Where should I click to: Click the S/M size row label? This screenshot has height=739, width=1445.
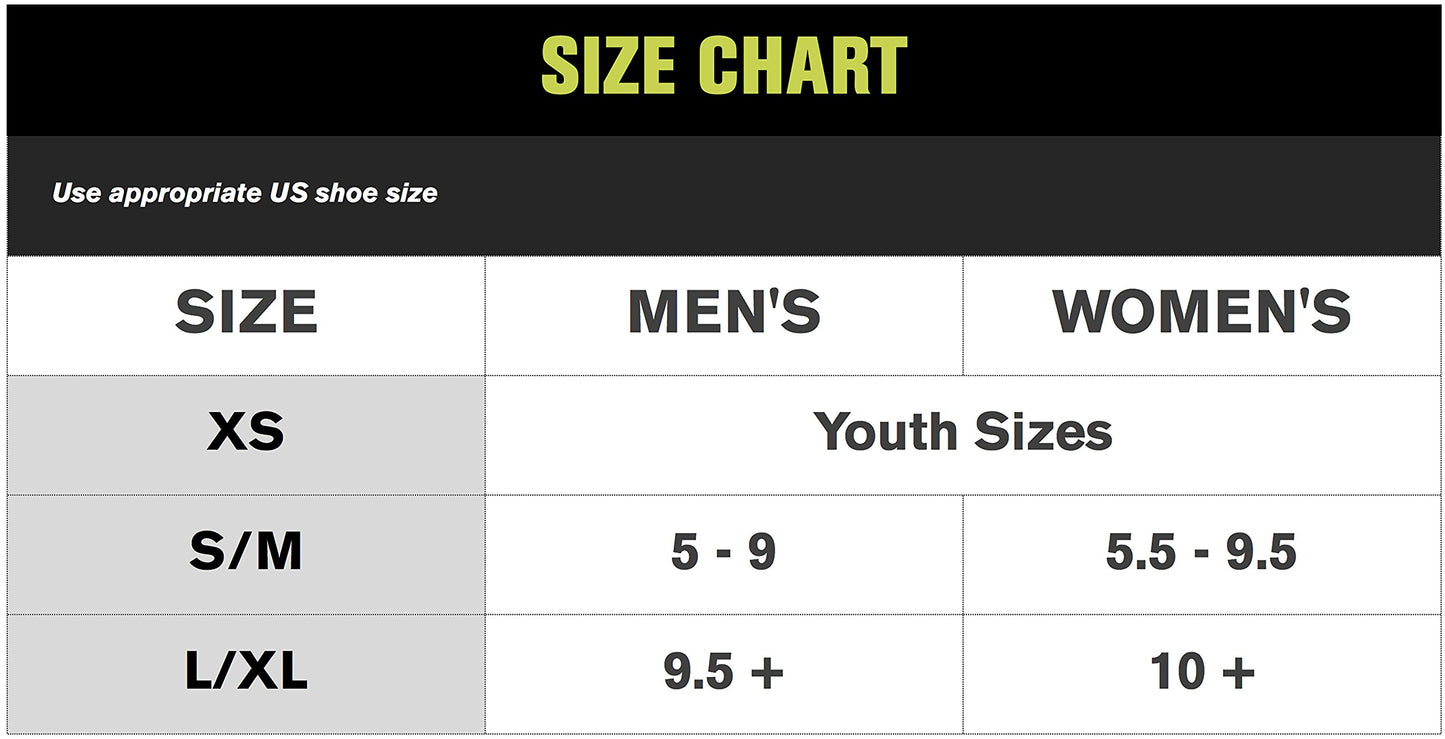[x=246, y=553]
